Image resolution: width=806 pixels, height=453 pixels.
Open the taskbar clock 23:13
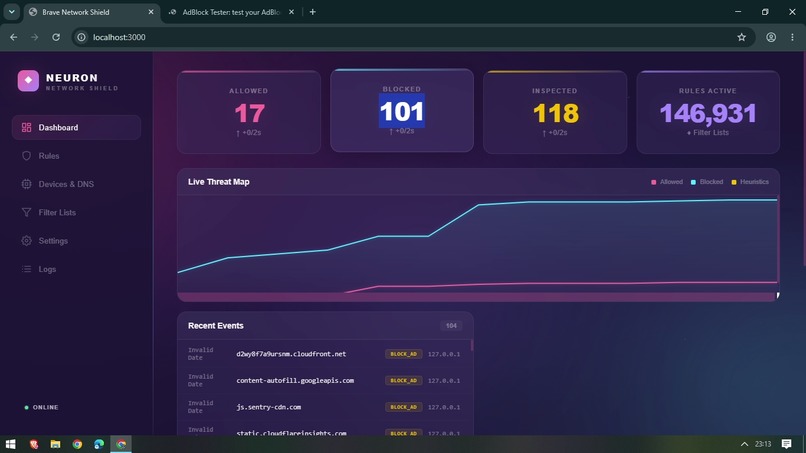tap(763, 444)
